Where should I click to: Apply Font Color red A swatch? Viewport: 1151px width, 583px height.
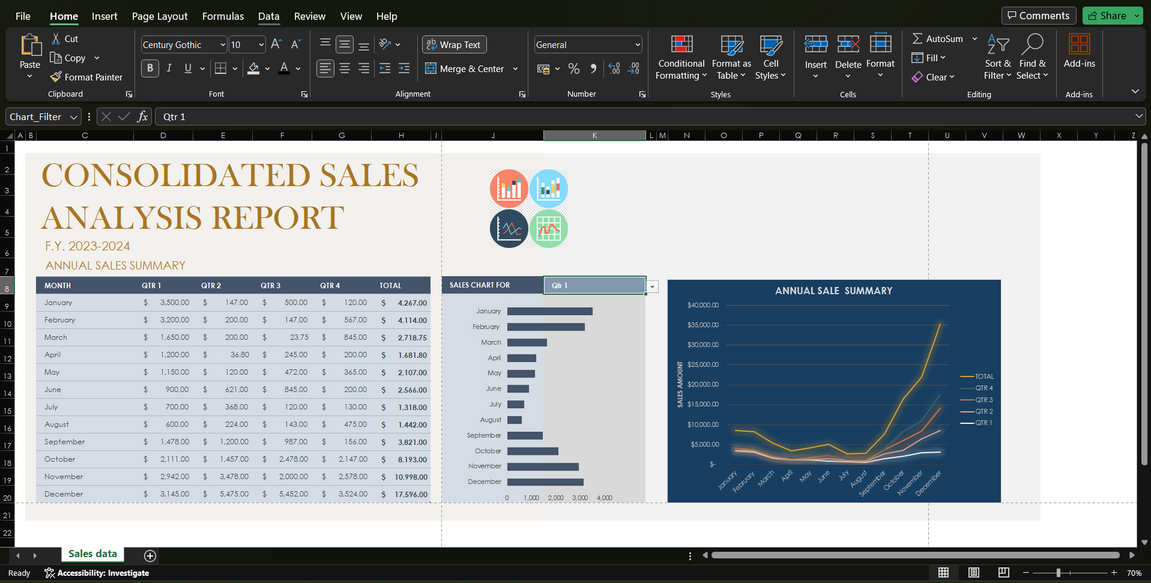click(x=284, y=68)
